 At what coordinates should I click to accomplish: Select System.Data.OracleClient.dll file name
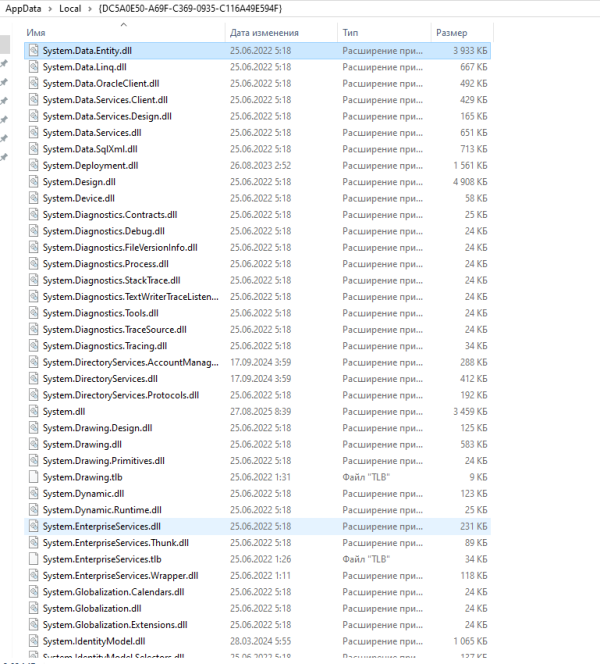tap(101, 83)
